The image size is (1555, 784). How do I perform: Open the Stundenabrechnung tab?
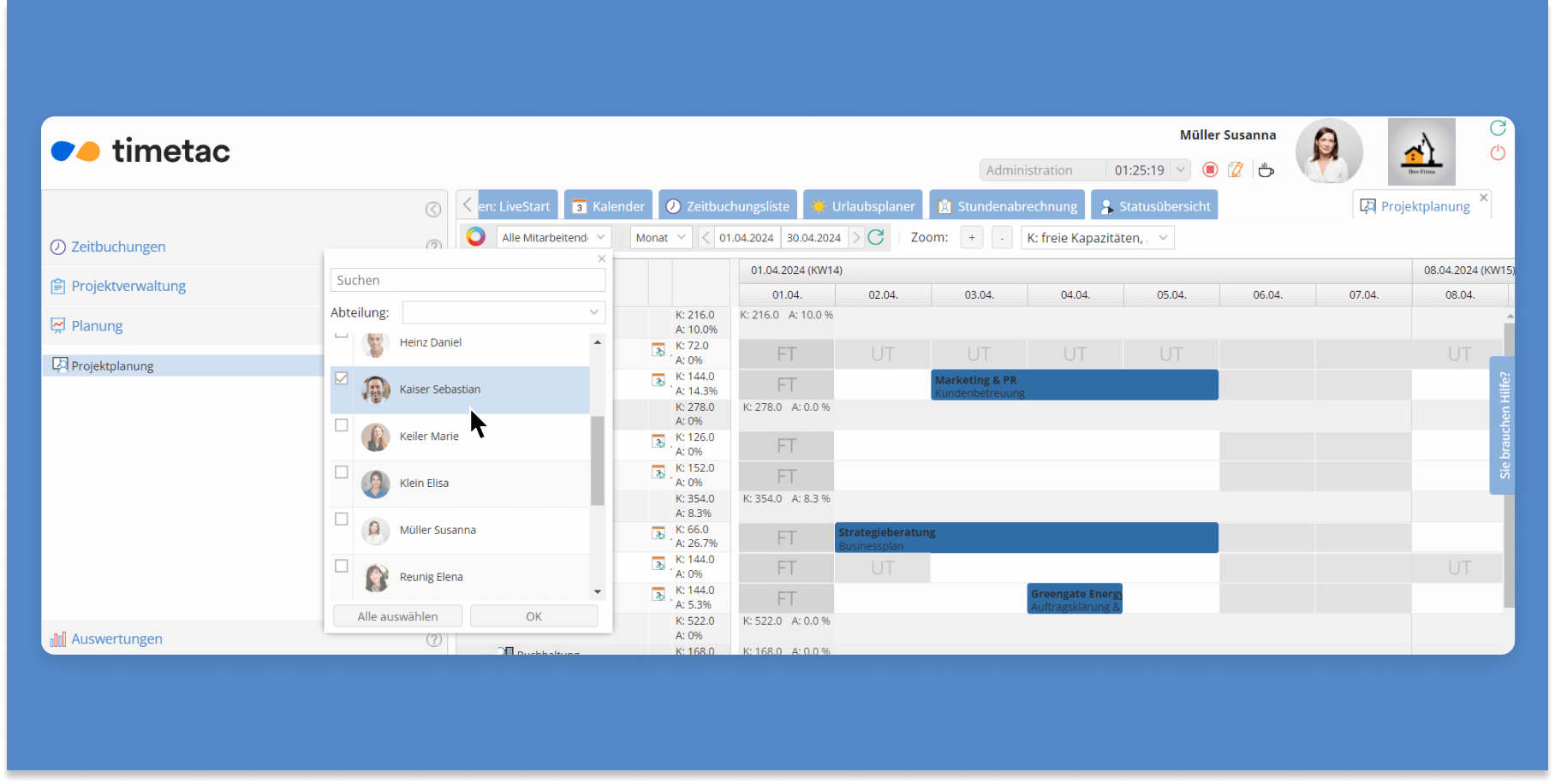(x=1007, y=206)
